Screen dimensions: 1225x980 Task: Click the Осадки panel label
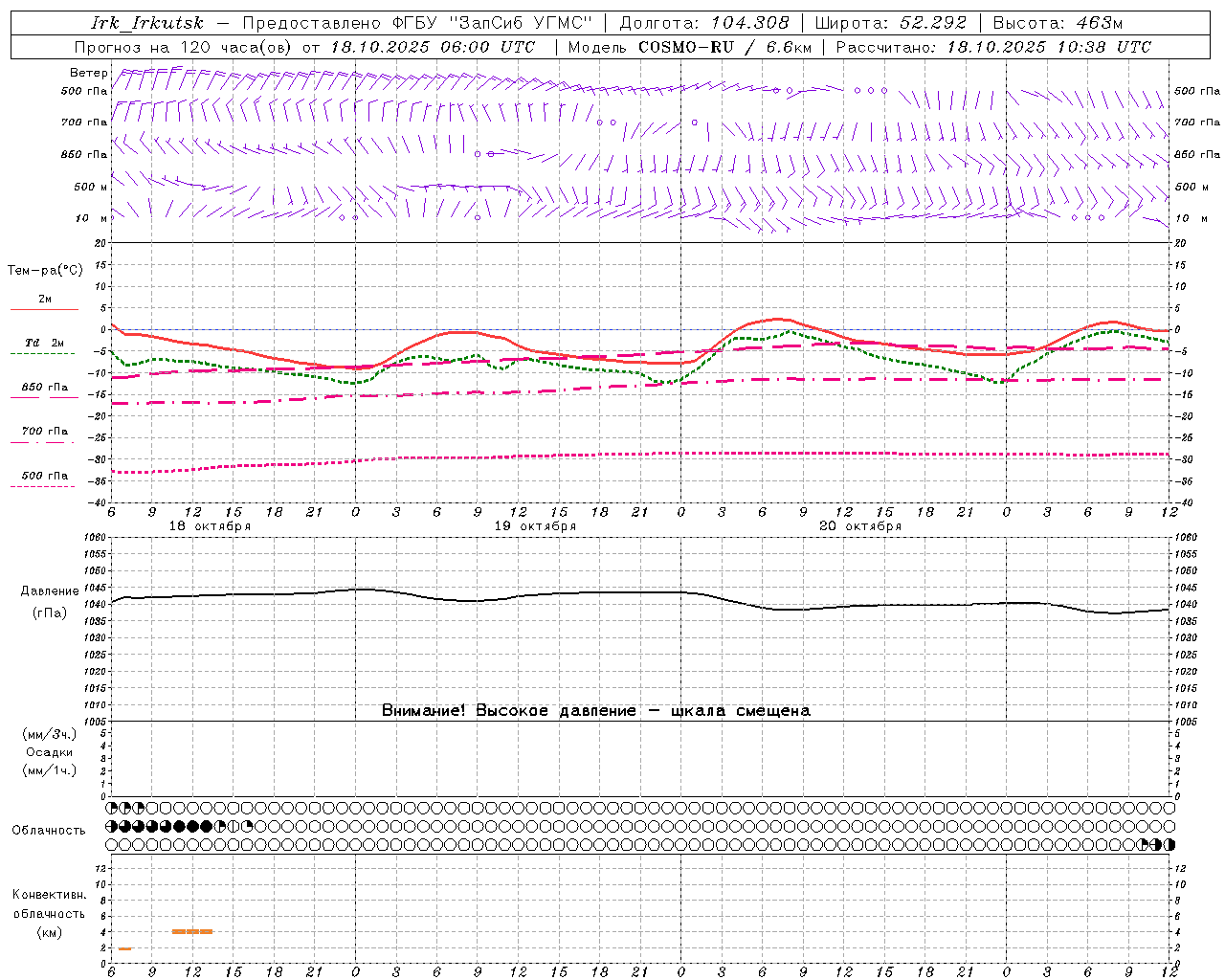click(50, 752)
